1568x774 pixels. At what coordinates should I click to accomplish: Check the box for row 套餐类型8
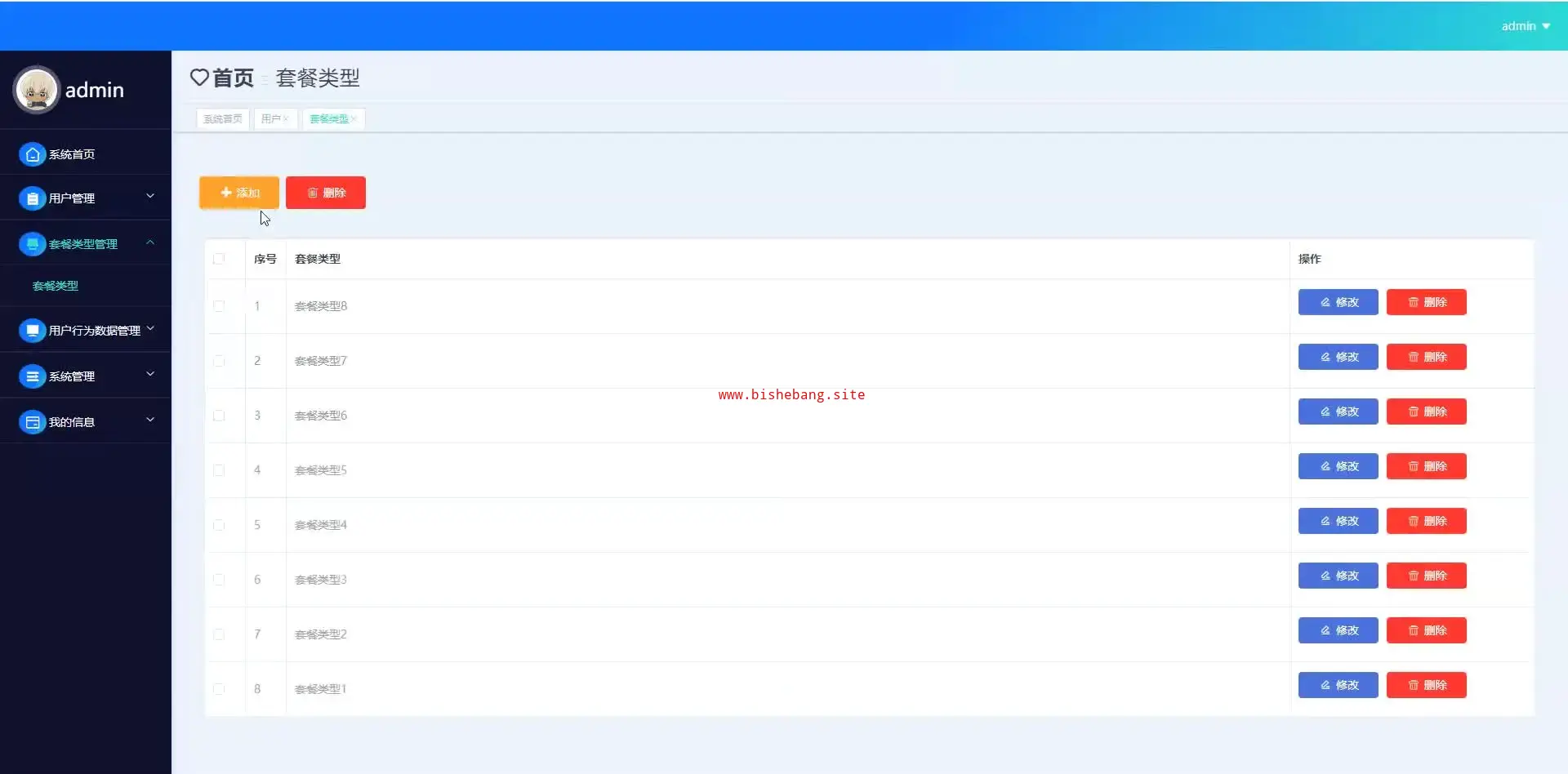coord(219,306)
